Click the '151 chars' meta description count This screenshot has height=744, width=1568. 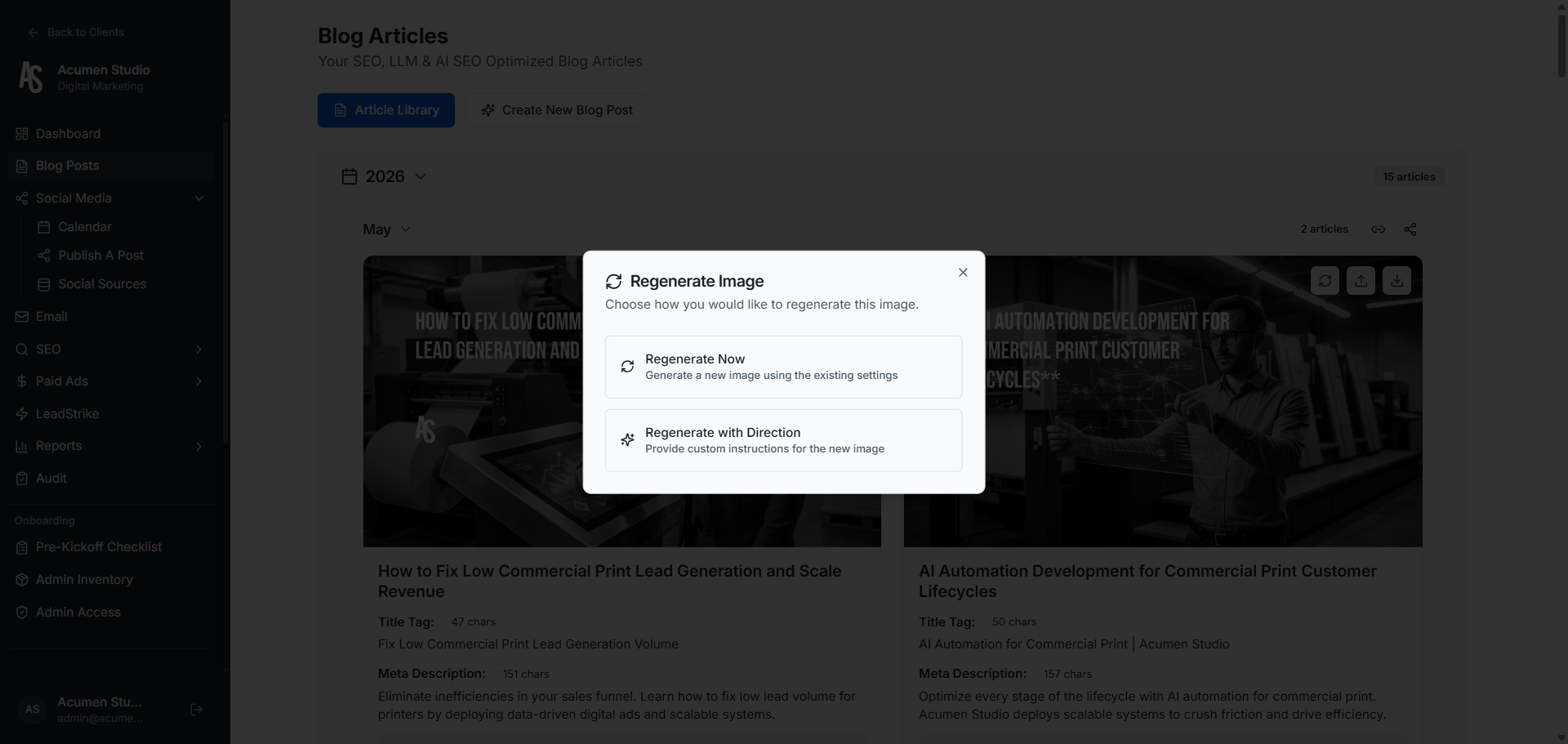(526, 675)
